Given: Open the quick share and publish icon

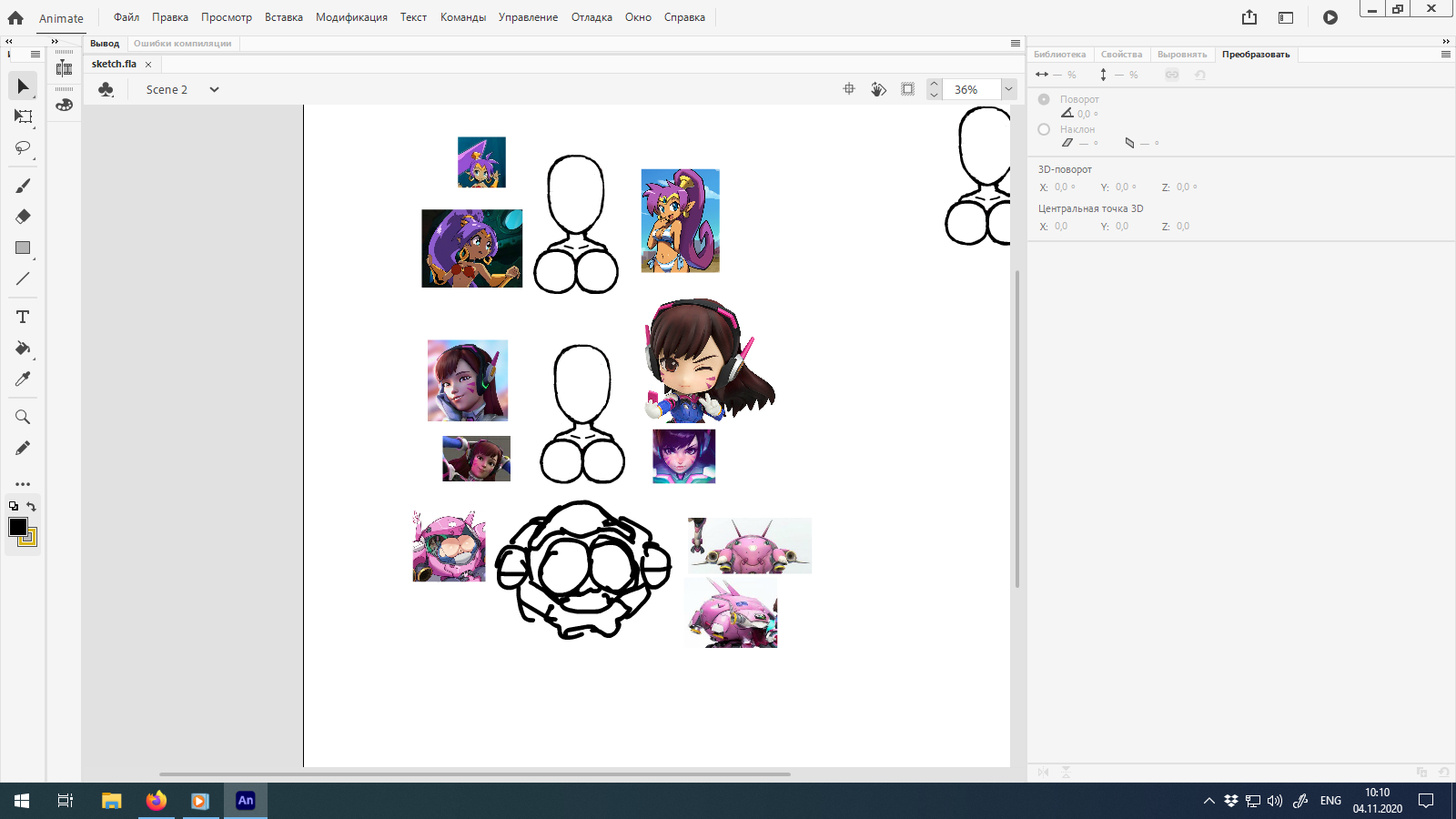Looking at the screenshot, I should coord(1249,17).
